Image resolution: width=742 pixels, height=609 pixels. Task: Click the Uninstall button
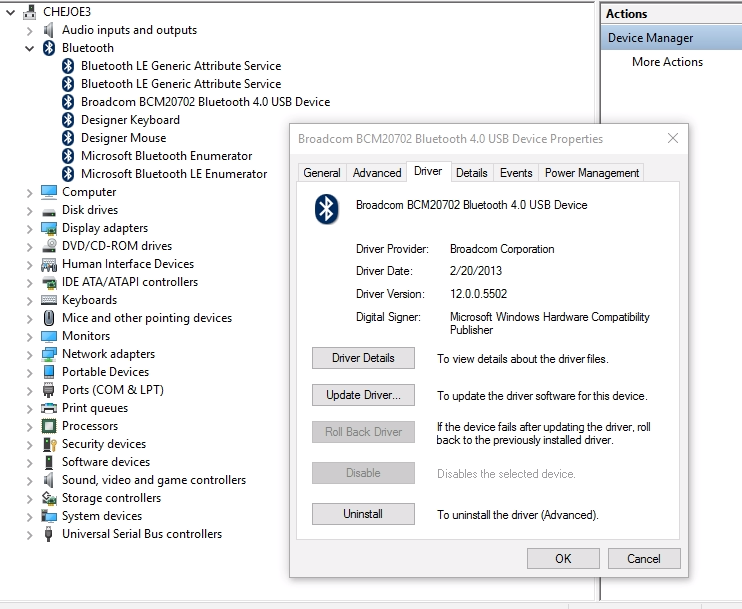tap(363, 514)
